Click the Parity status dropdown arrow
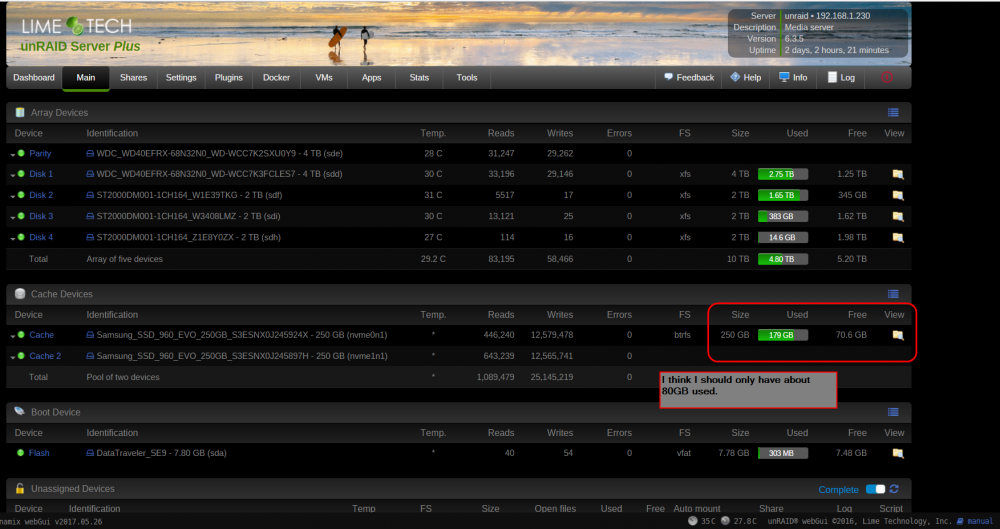 tap(13, 154)
